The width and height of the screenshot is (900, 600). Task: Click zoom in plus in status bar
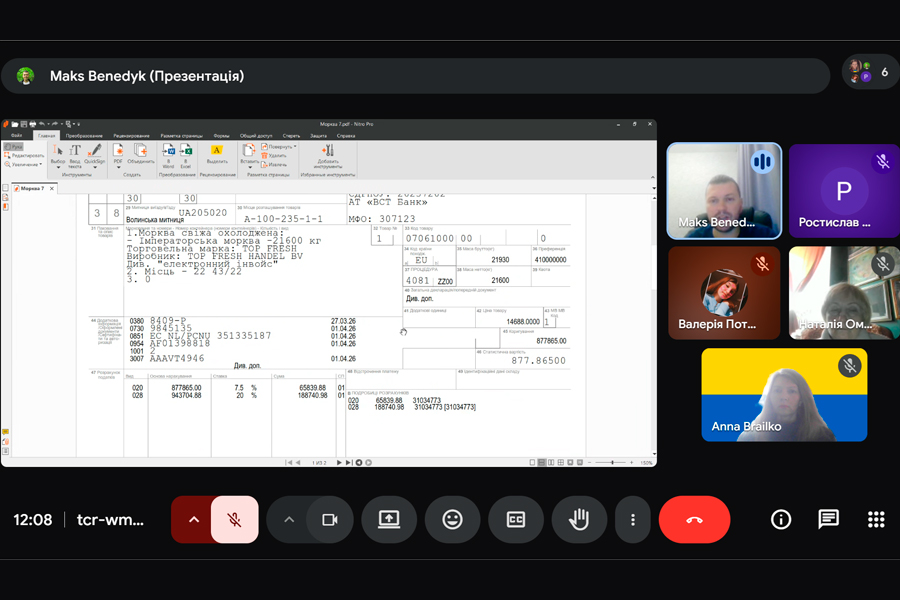(x=631, y=462)
